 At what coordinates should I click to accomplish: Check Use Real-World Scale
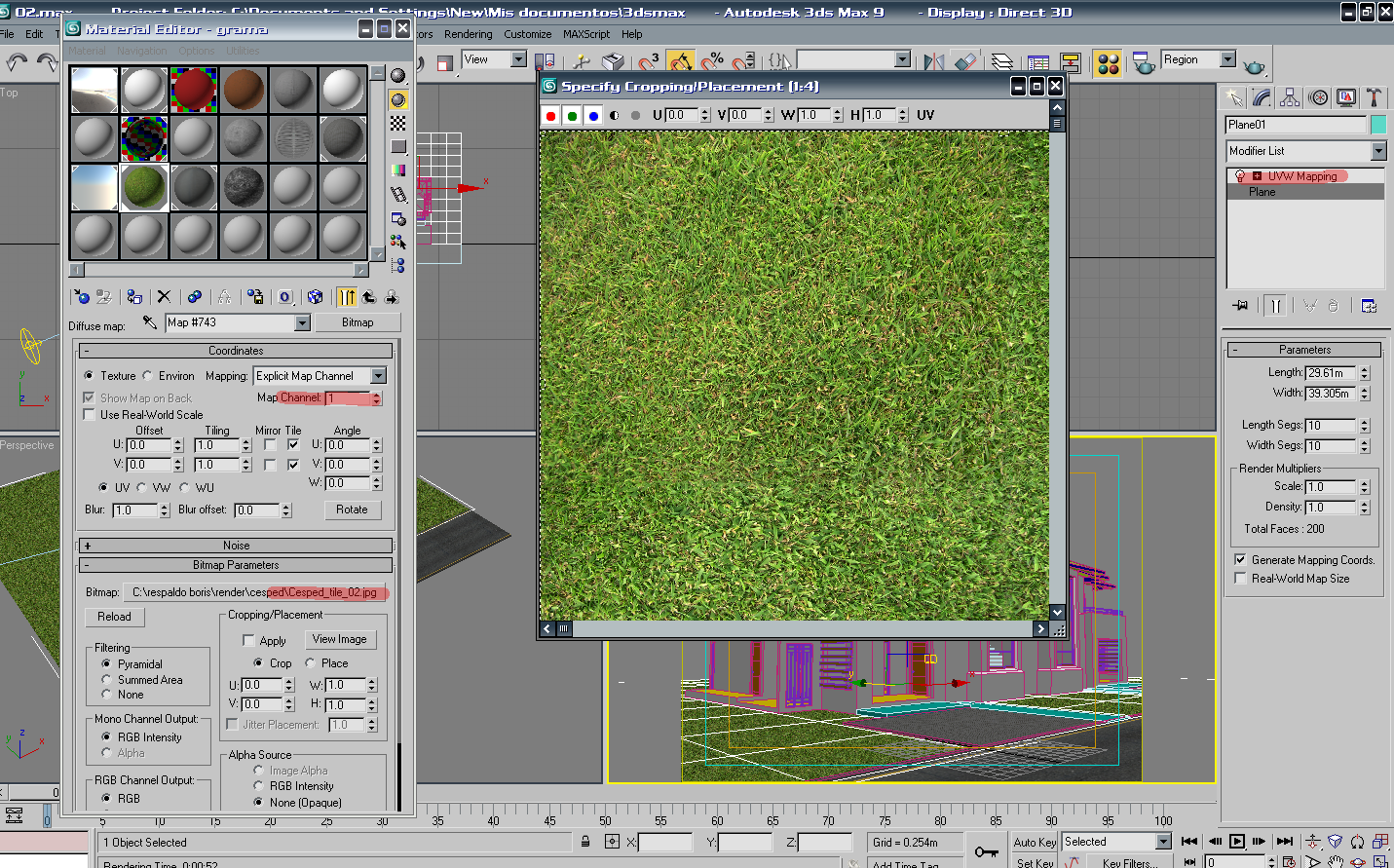click(90, 415)
